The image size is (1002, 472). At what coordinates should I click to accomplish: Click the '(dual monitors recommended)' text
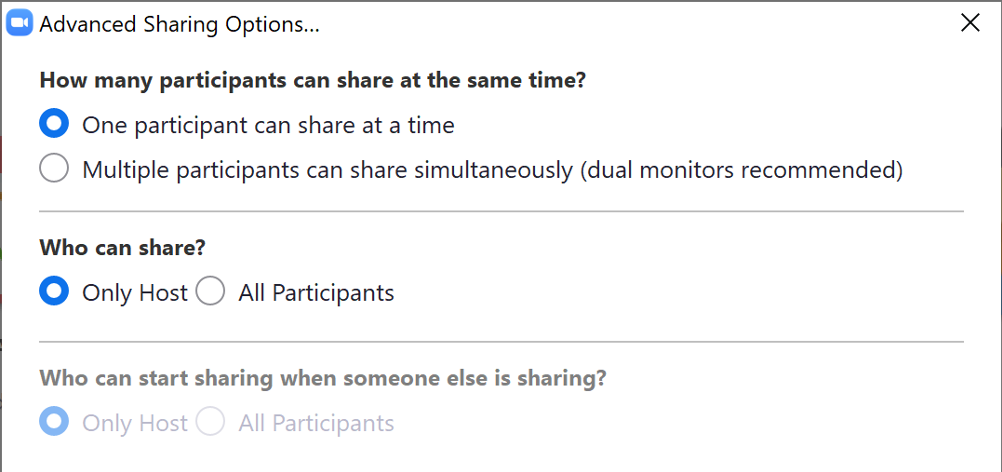pos(741,169)
